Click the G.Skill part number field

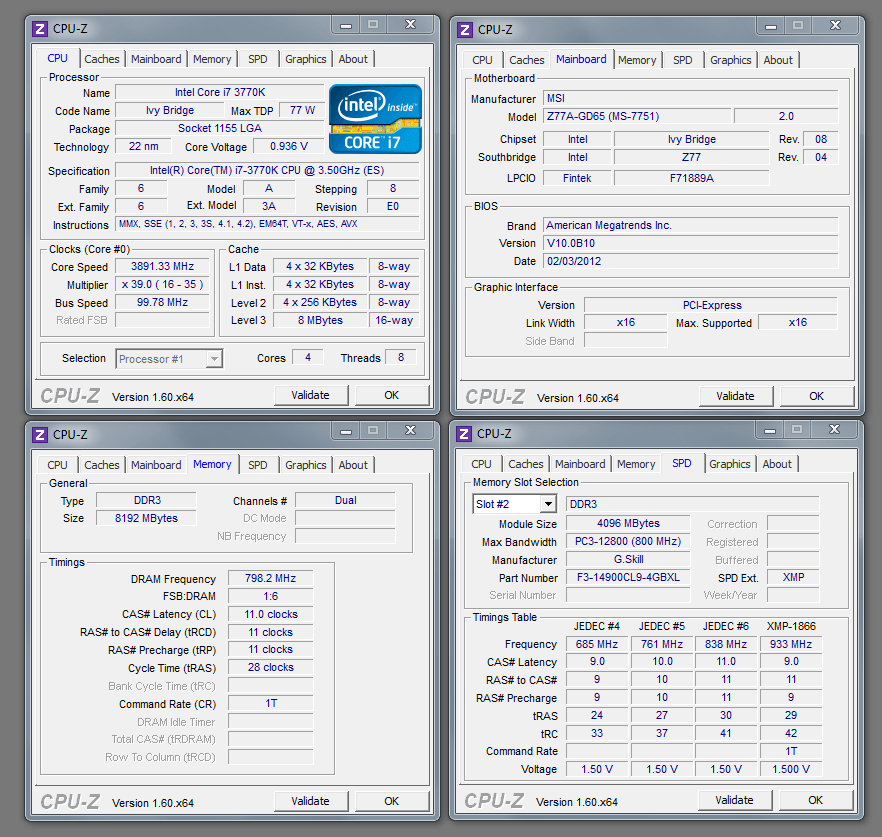pos(627,578)
